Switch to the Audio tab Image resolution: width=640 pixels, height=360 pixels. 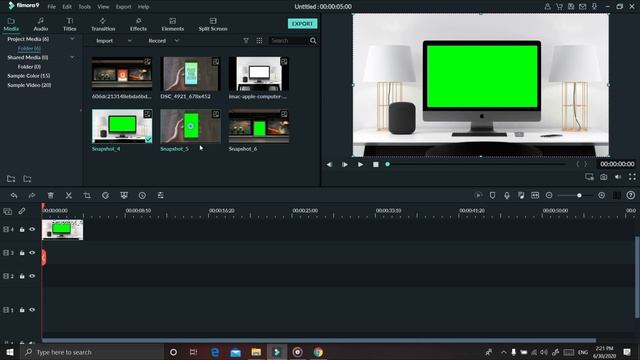coord(40,24)
